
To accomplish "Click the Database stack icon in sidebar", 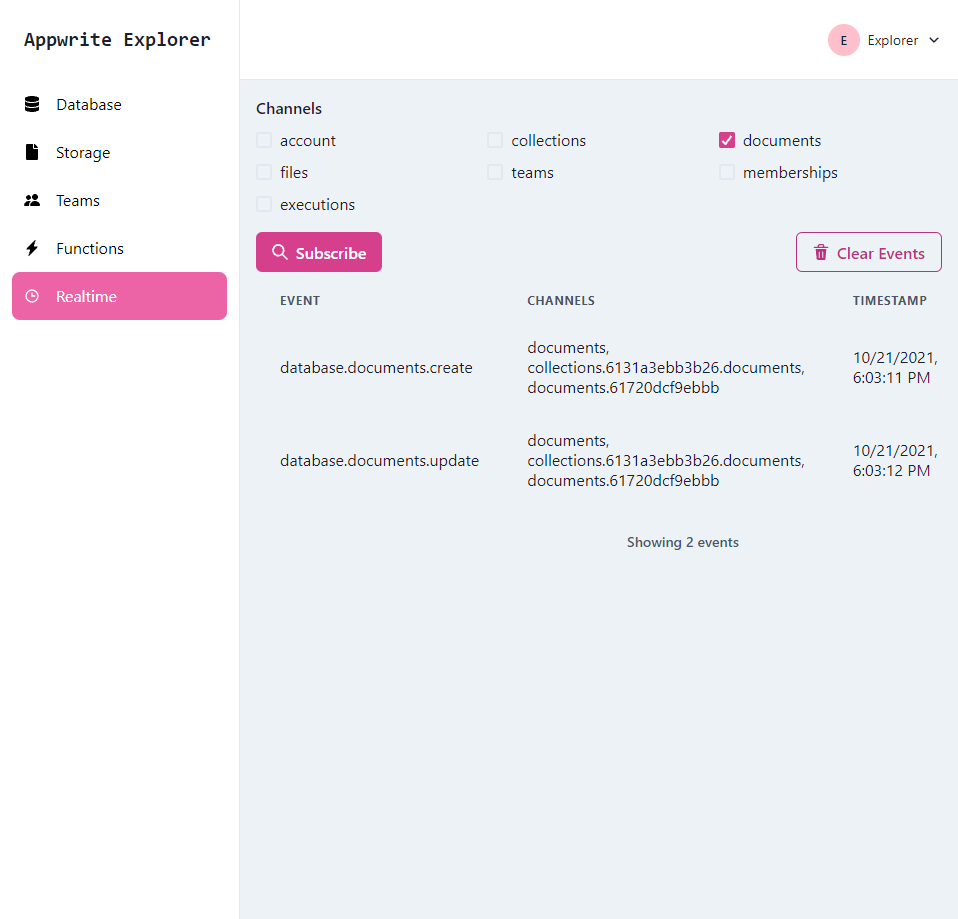I will pos(32,104).
